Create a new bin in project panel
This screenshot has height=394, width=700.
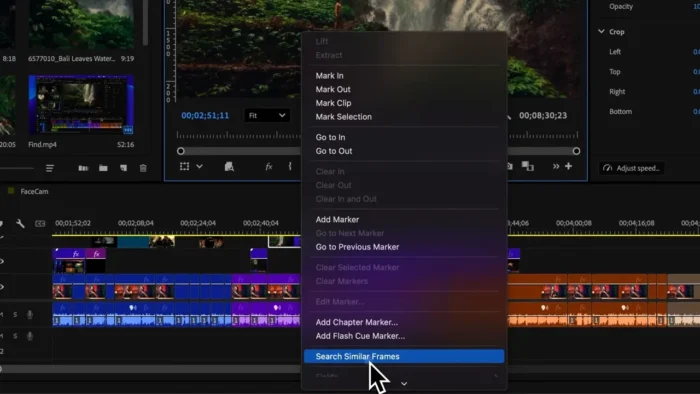(103, 168)
